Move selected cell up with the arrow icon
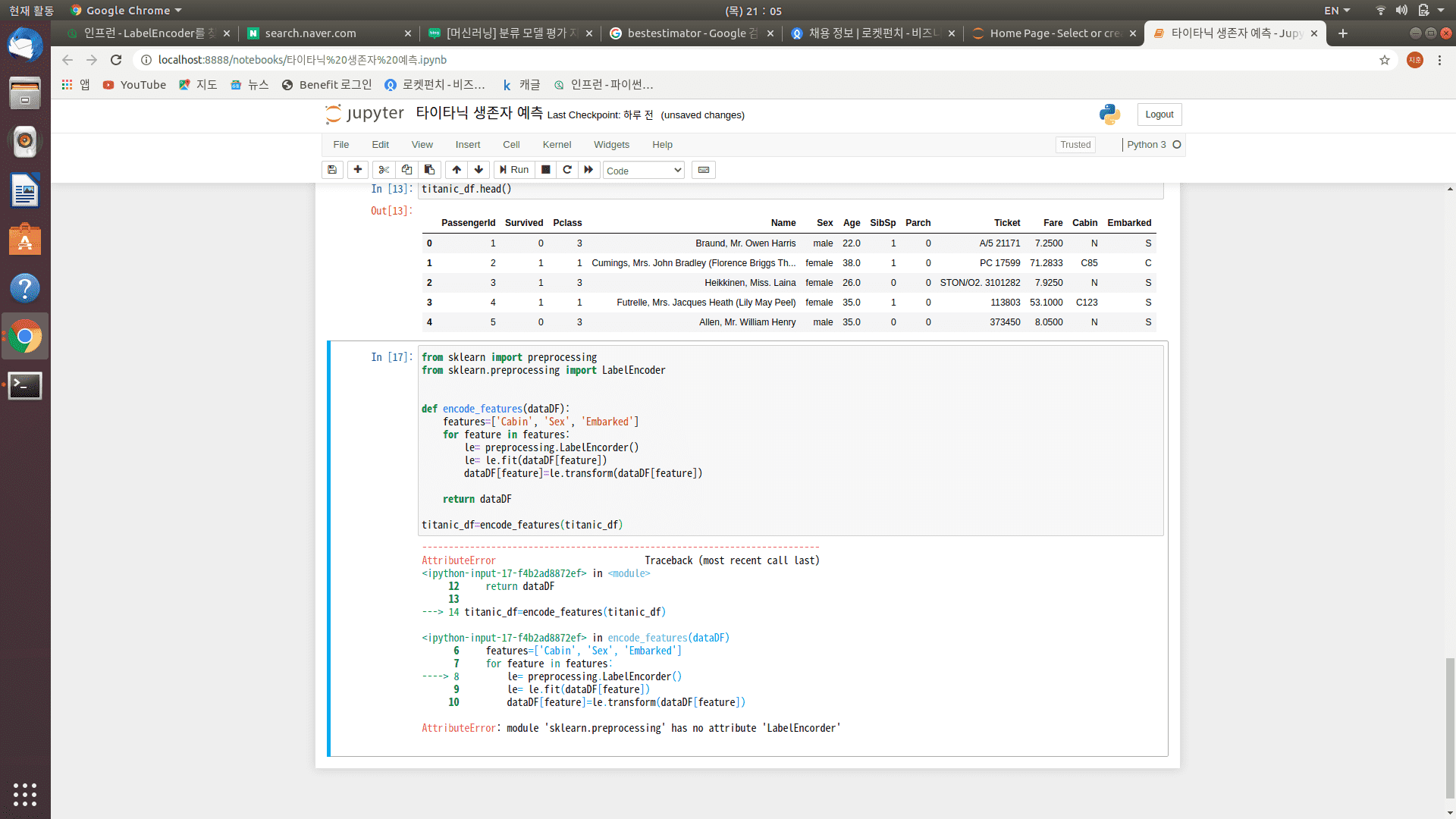The height and width of the screenshot is (819, 1456). coord(457,170)
